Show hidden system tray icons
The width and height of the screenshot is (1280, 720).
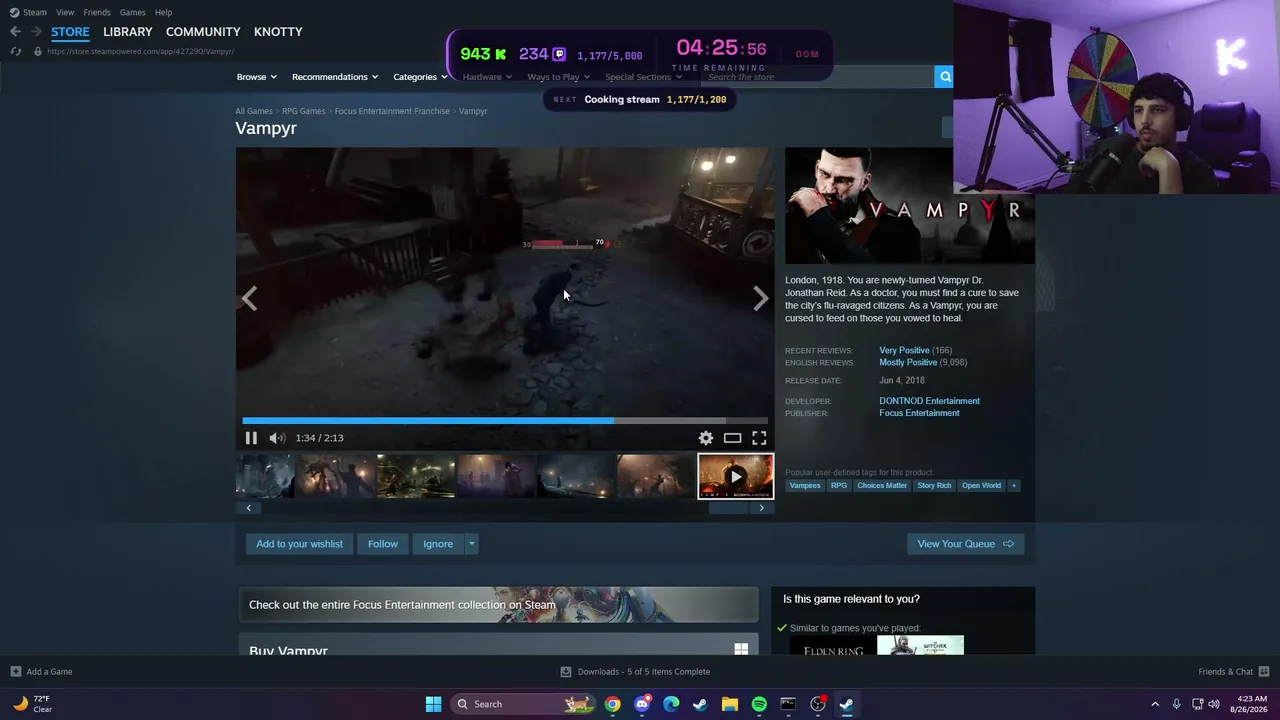(x=1155, y=704)
